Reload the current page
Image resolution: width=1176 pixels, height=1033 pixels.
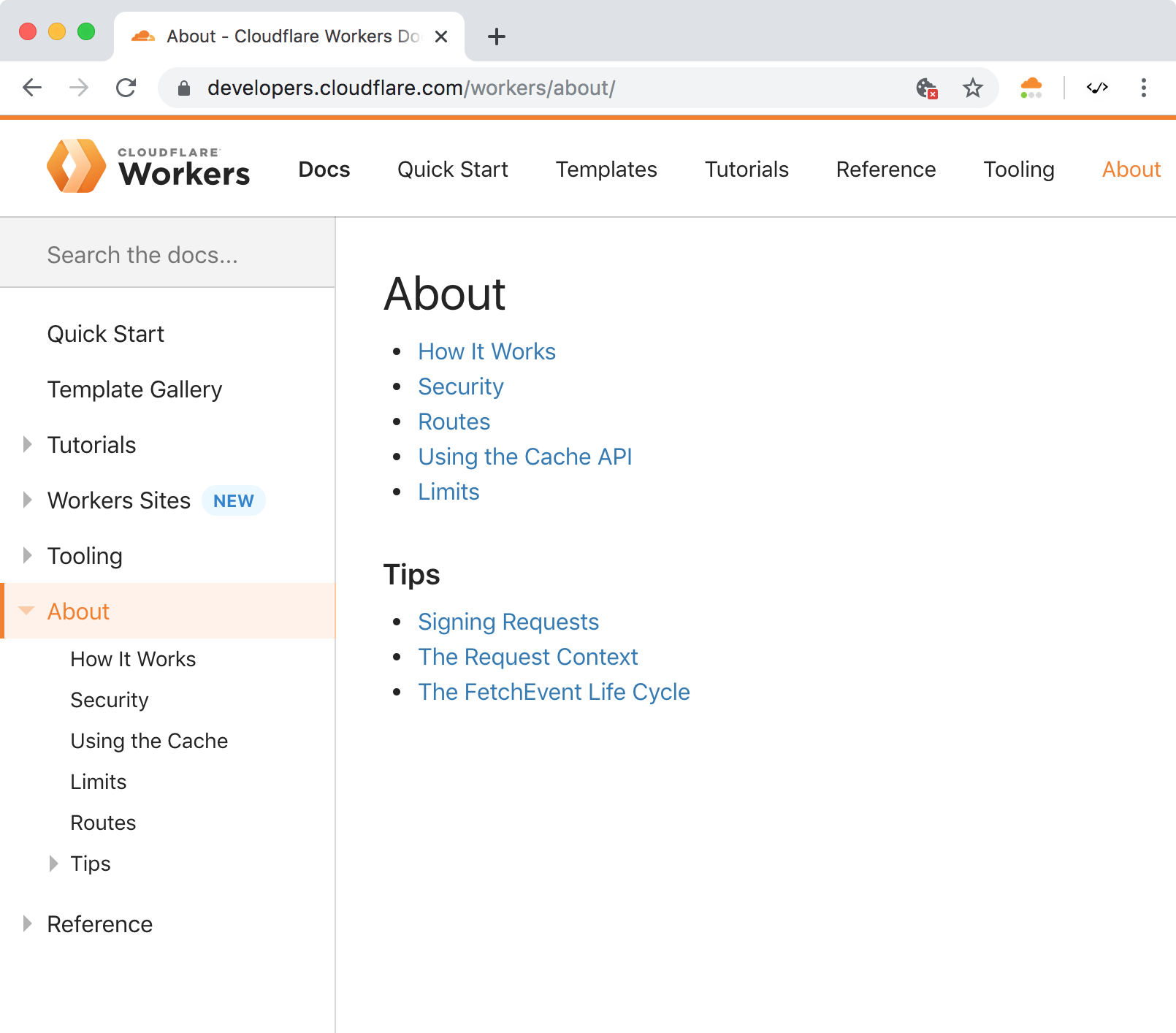pos(126,88)
